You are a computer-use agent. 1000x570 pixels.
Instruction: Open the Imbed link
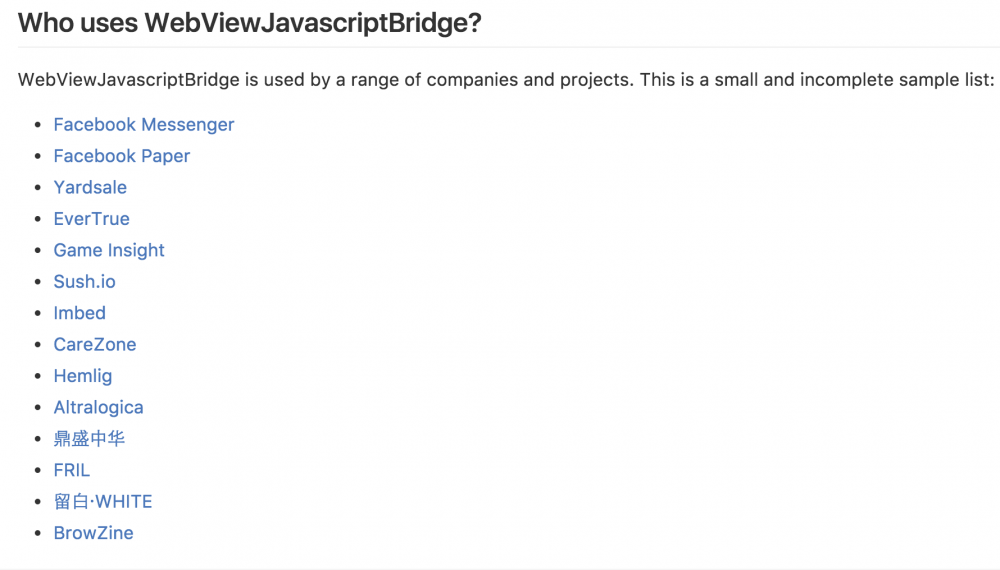[x=79, y=313]
